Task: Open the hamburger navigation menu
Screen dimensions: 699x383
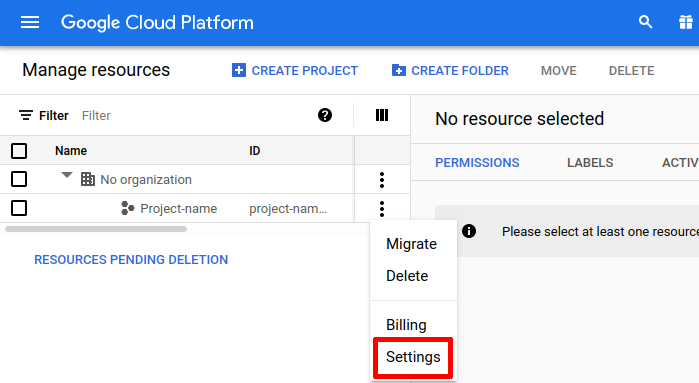Action: point(30,22)
